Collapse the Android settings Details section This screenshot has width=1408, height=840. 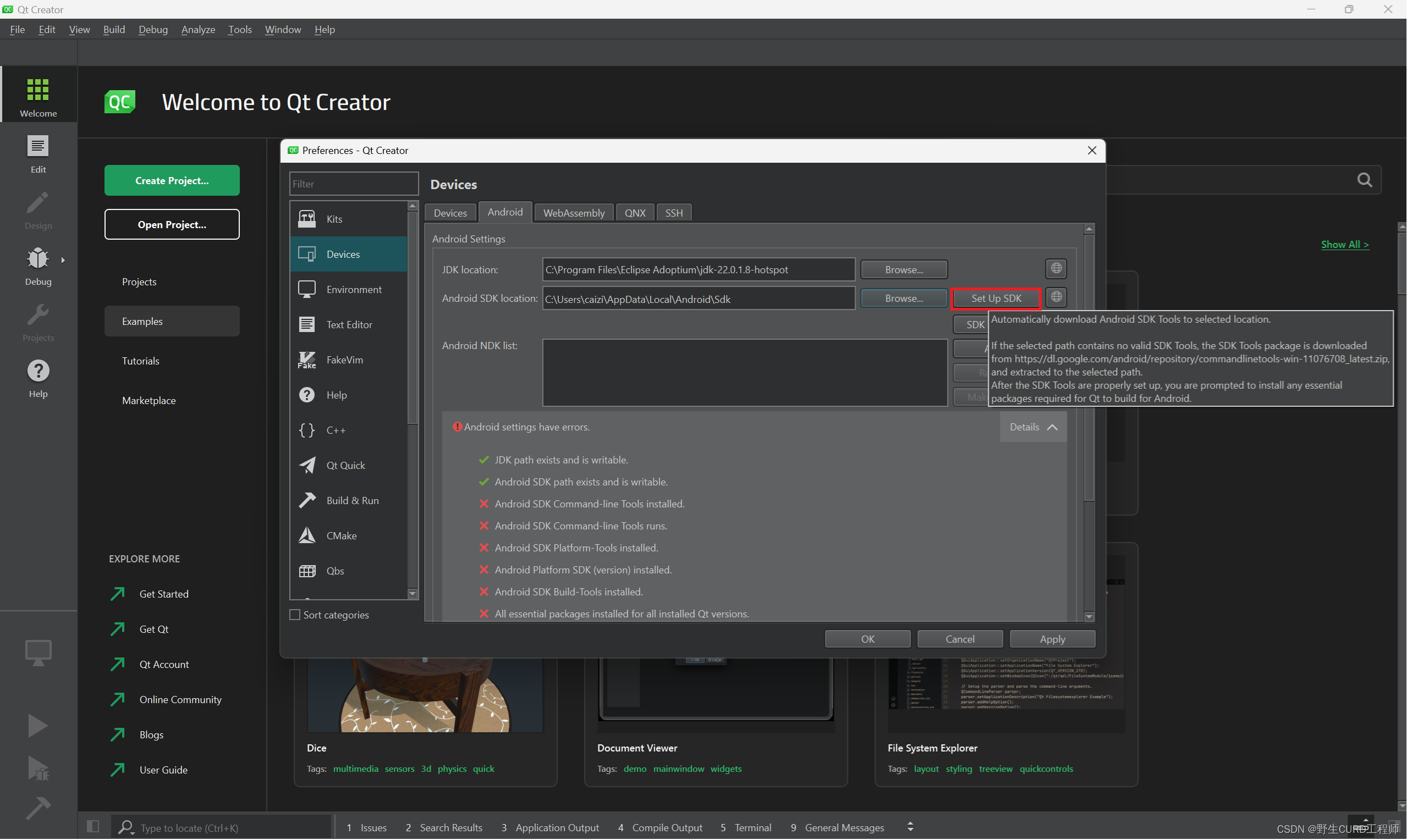tap(1034, 427)
